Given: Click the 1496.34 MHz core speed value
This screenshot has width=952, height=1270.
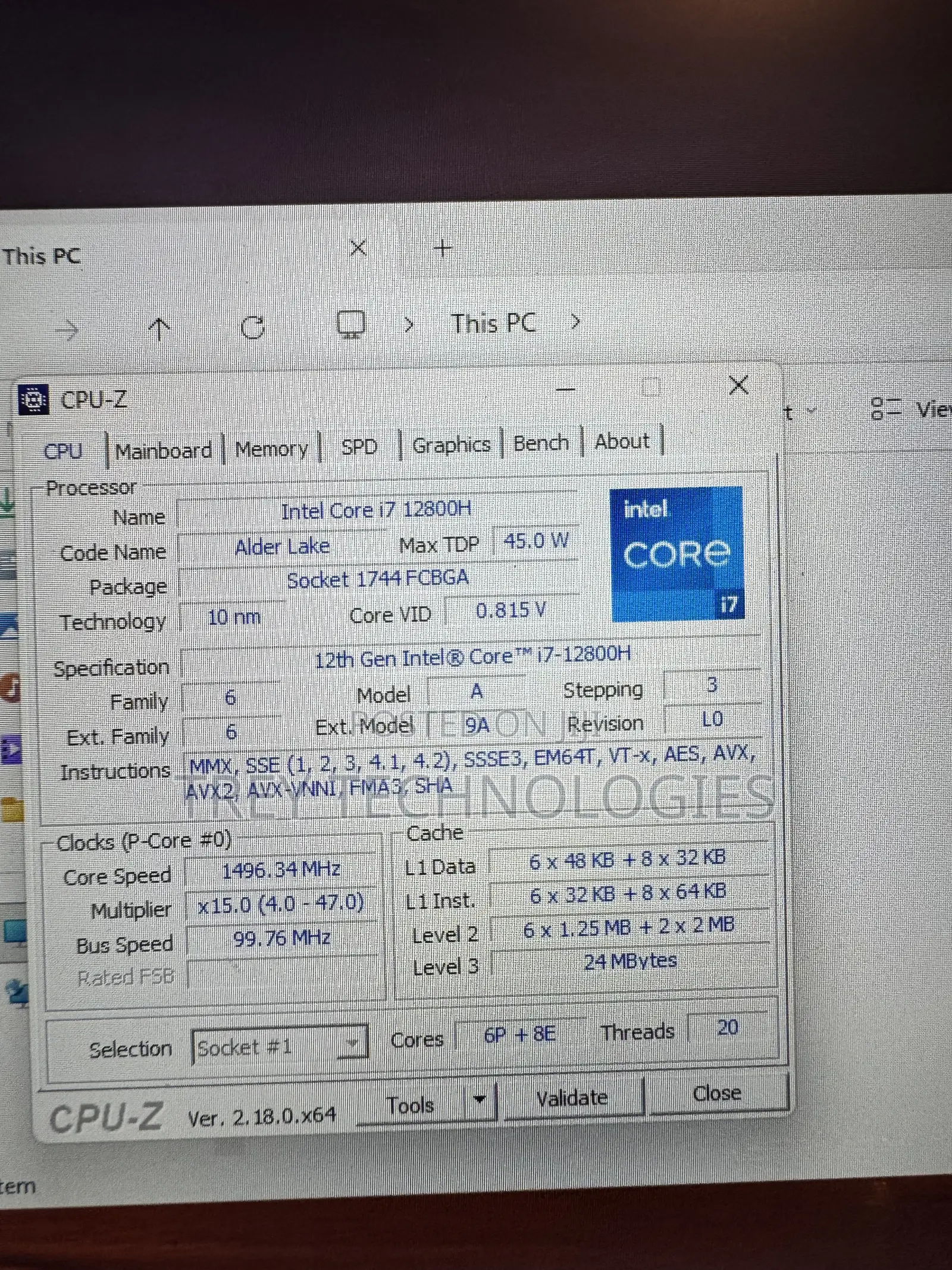Looking at the screenshot, I should click(x=281, y=871).
